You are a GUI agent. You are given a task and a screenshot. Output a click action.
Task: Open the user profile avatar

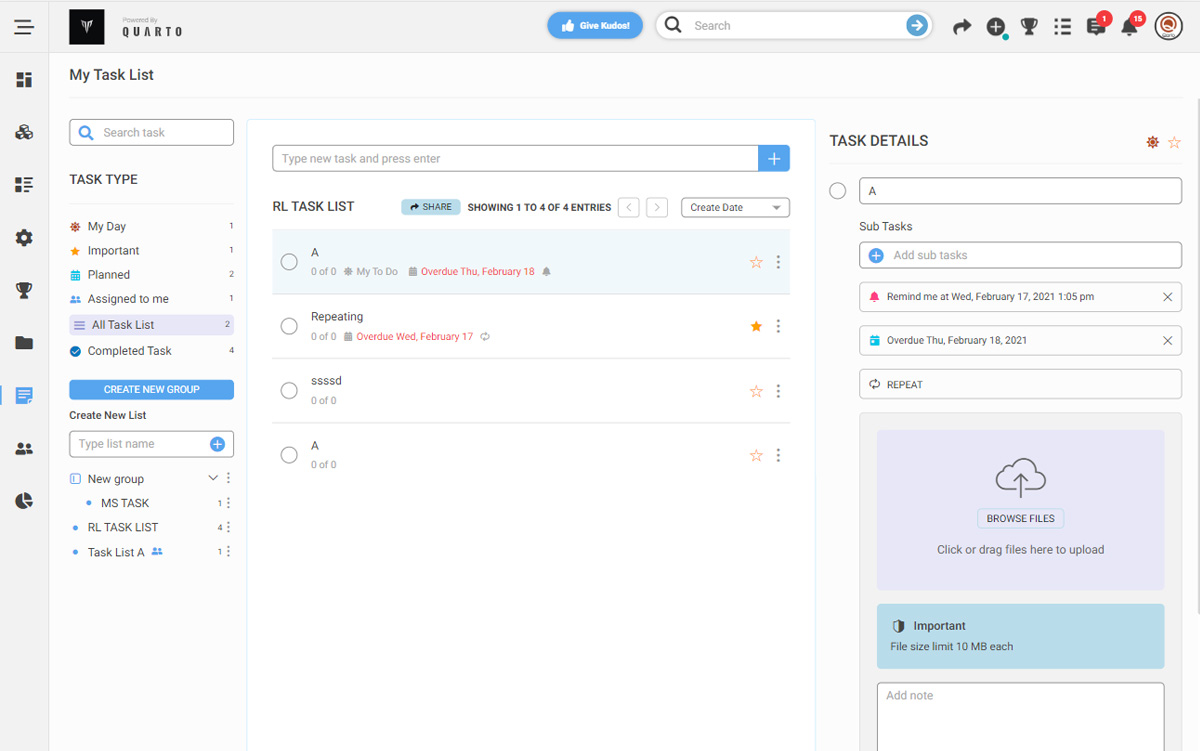[x=1168, y=27]
